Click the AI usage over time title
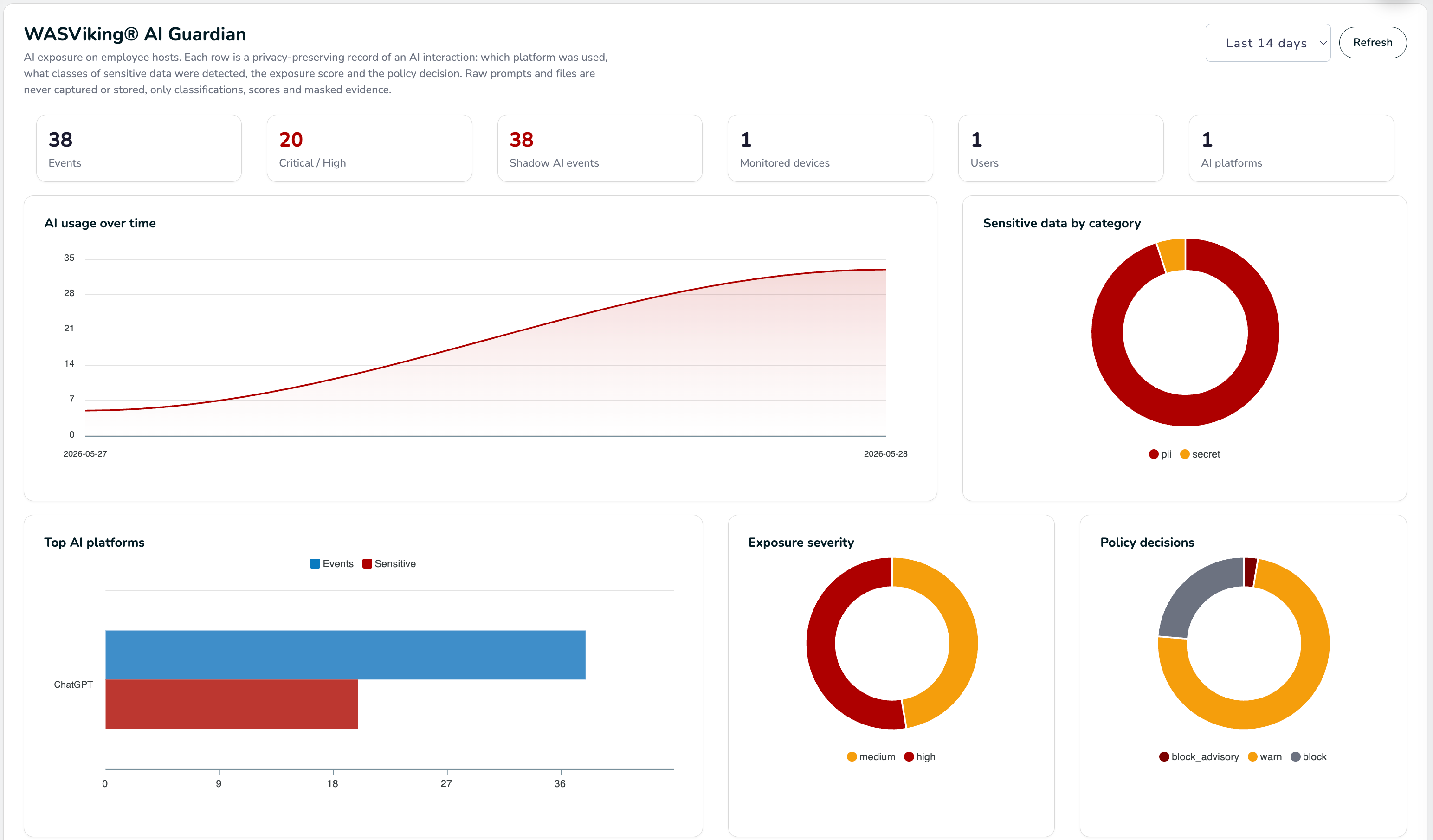This screenshot has width=1433, height=840. click(x=100, y=223)
